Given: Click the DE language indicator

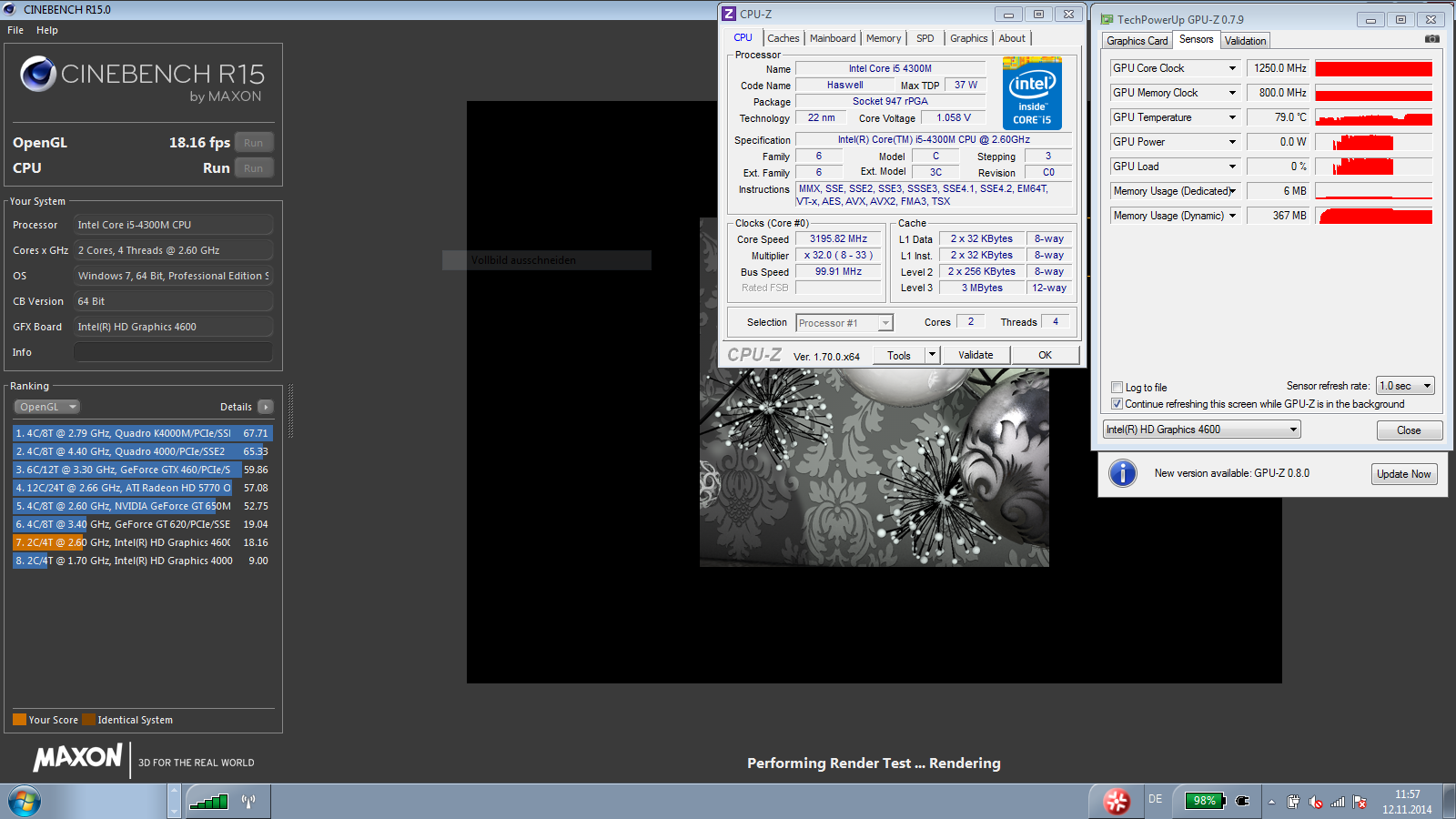Looking at the screenshot, I should coord(1156,799).
